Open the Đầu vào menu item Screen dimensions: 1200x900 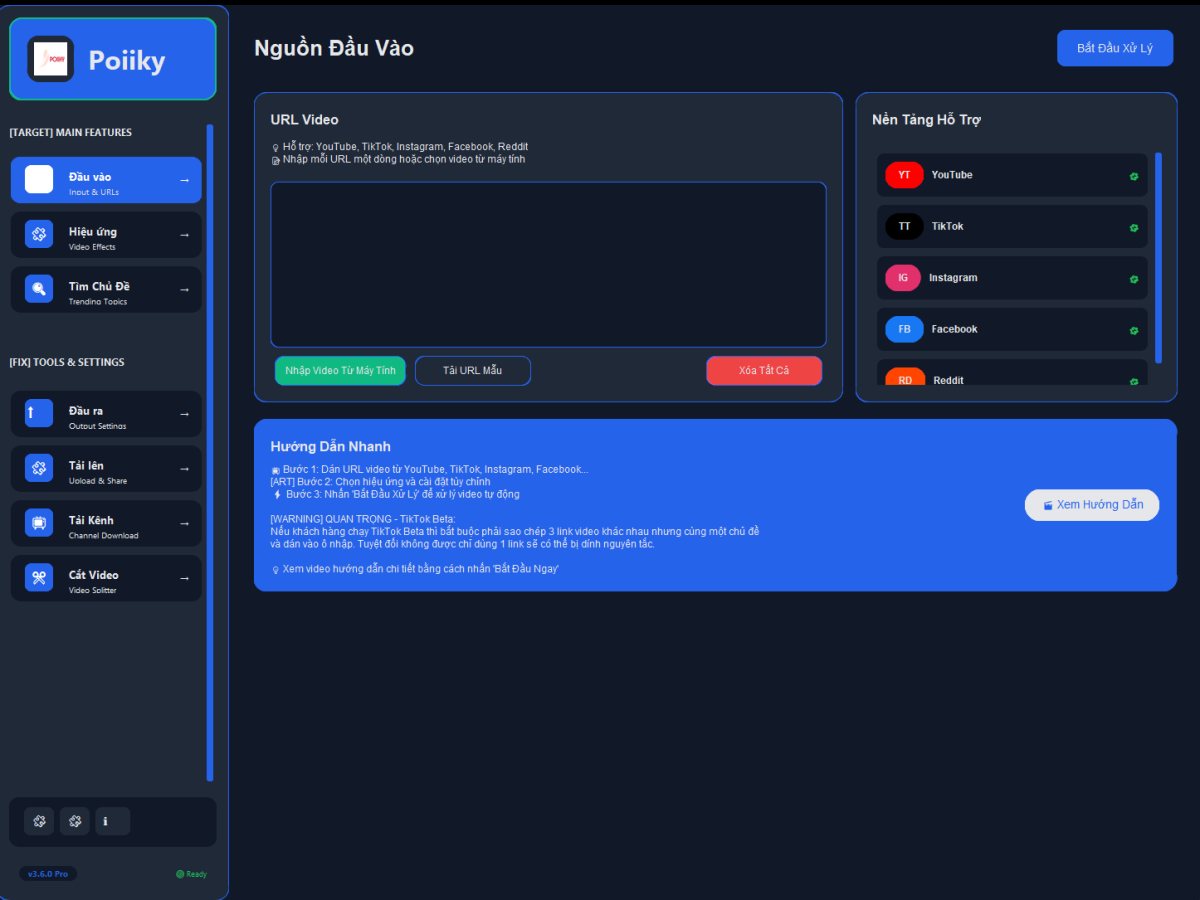106,180
